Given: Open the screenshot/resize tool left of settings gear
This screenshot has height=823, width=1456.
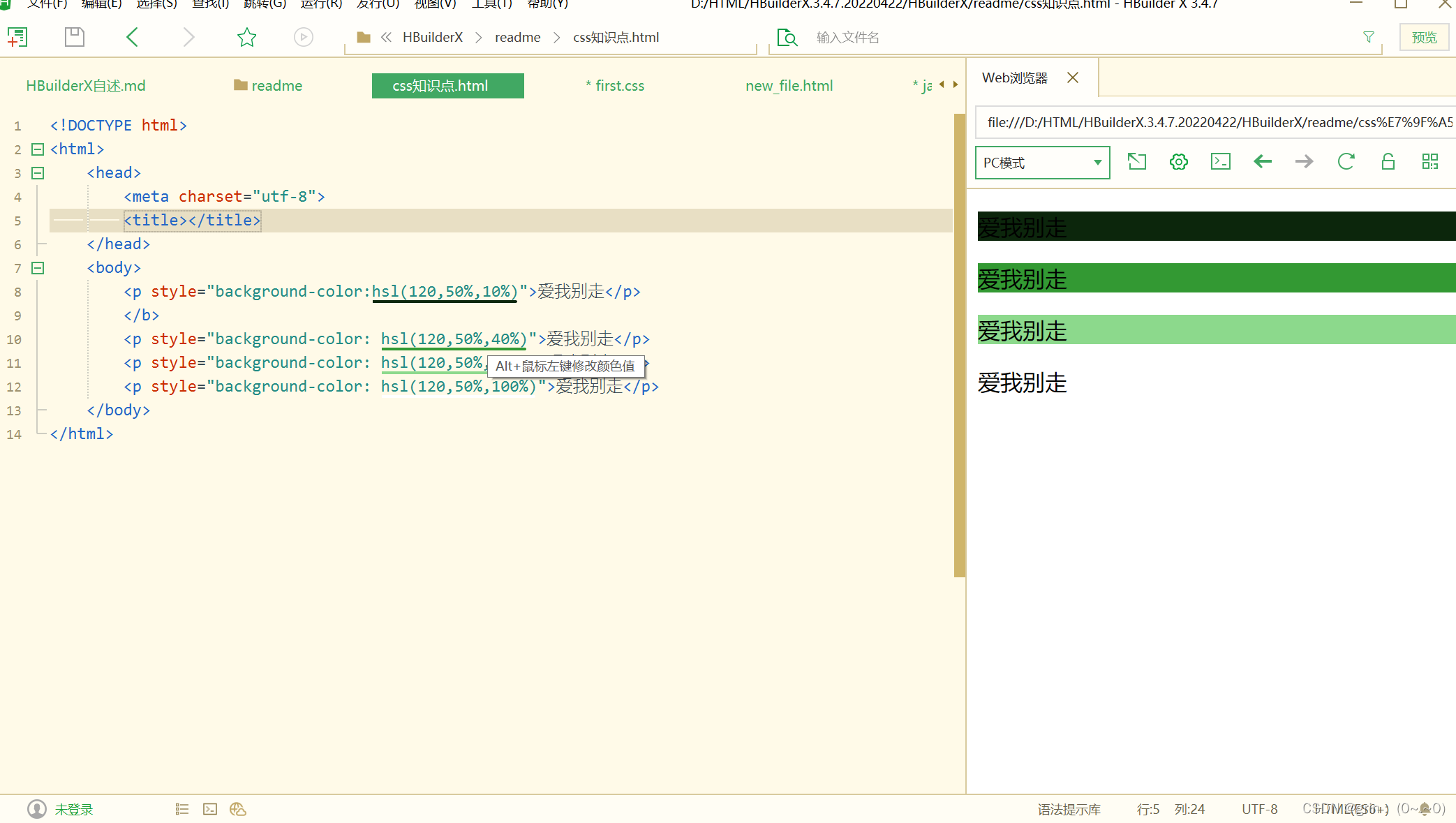Looking at the screenshot, I should [x=1136, y=161].
